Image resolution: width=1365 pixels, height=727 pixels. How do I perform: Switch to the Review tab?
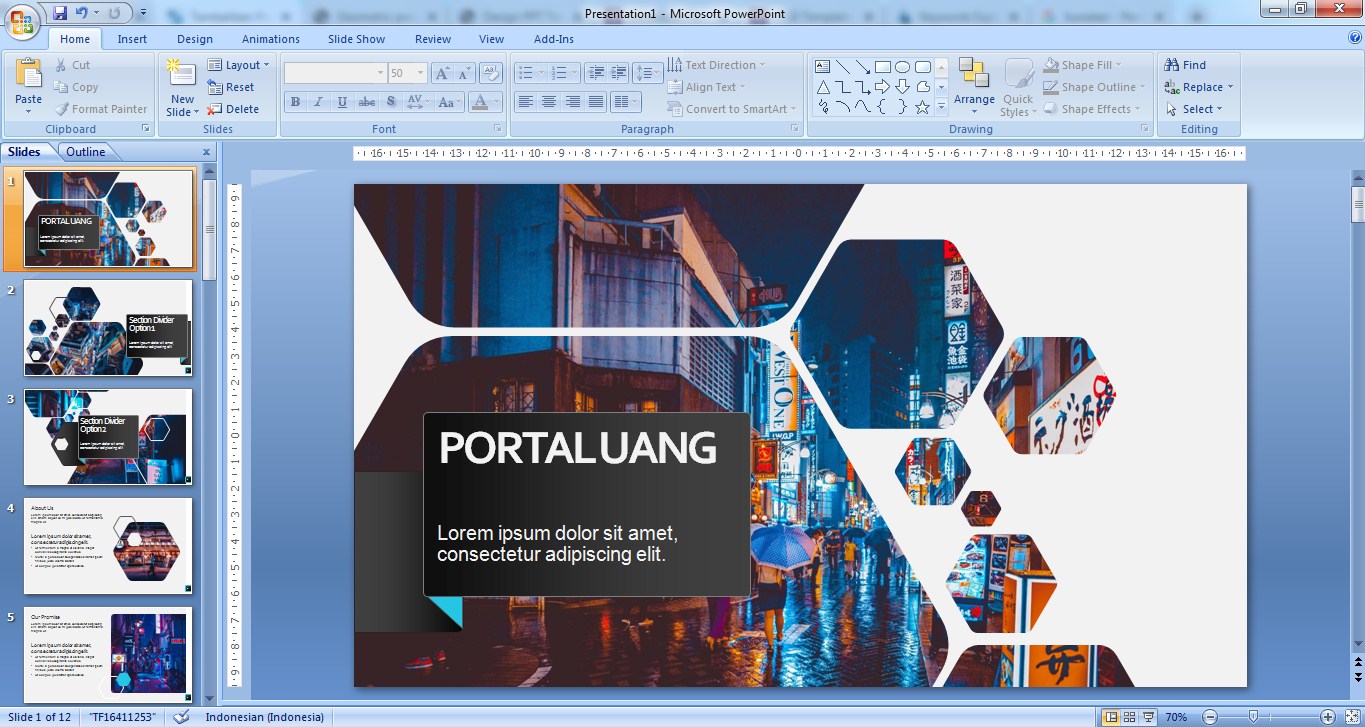[433, 39]
